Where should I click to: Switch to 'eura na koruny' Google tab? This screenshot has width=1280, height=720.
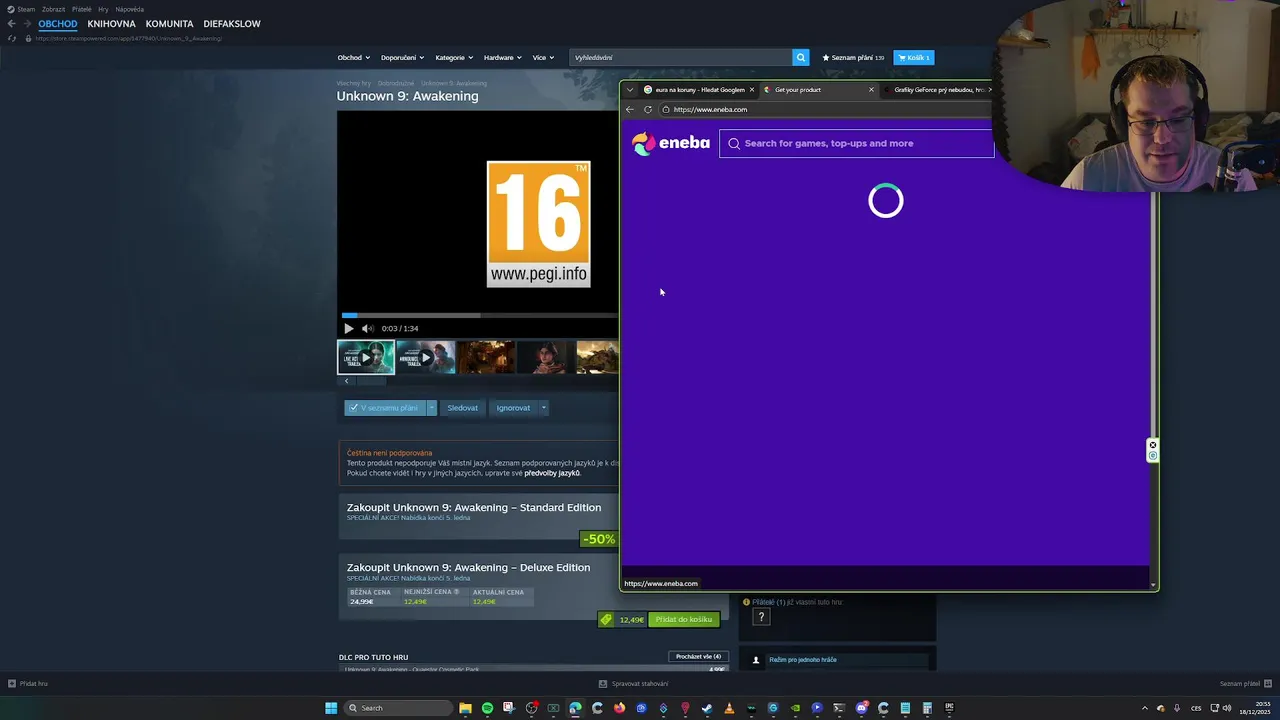pos(699,89)
